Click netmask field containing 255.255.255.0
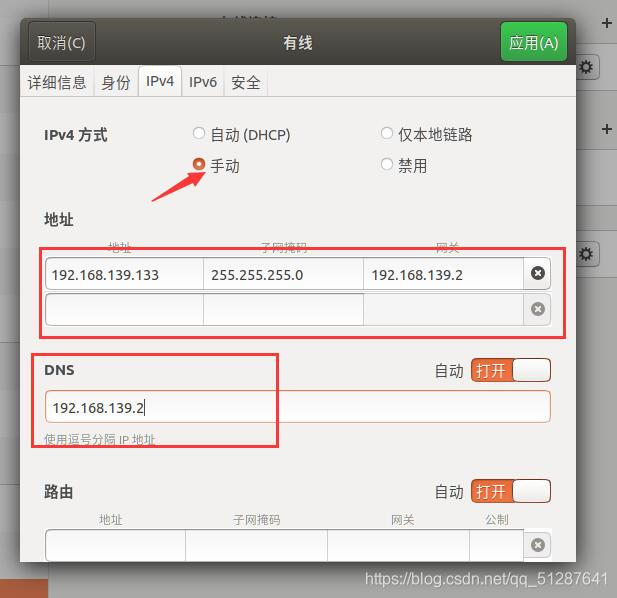Screen dimensions: 617x598 point(283,274)
